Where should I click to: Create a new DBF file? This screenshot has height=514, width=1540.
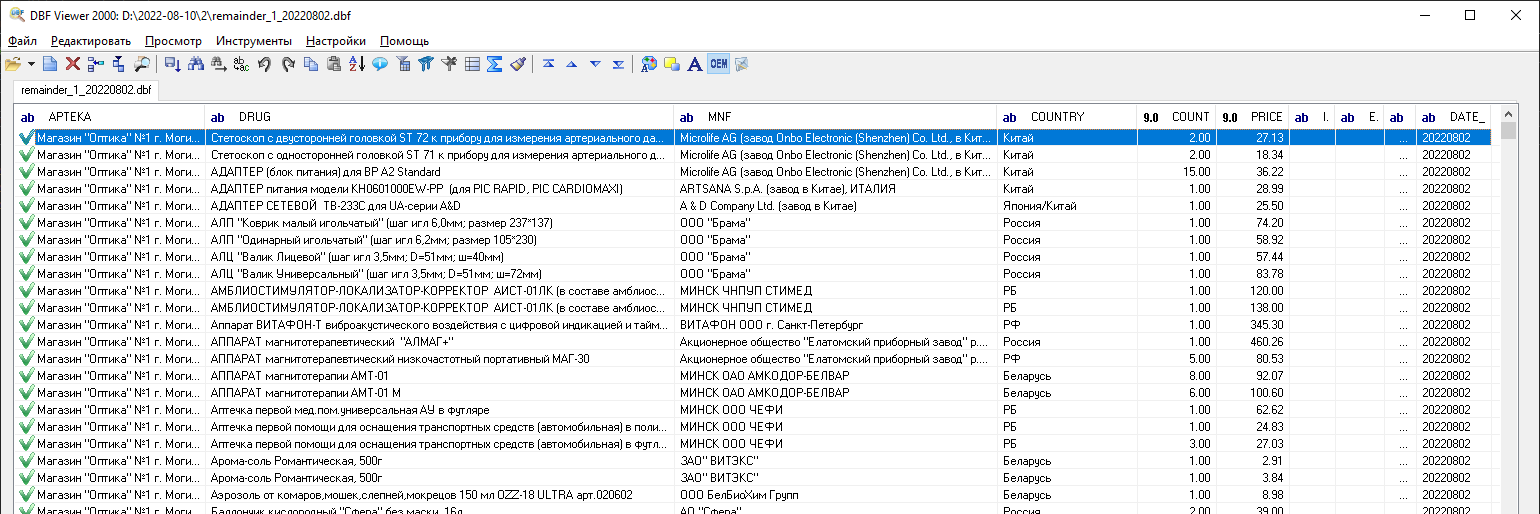pyautogui.click(x=49, y=64)
